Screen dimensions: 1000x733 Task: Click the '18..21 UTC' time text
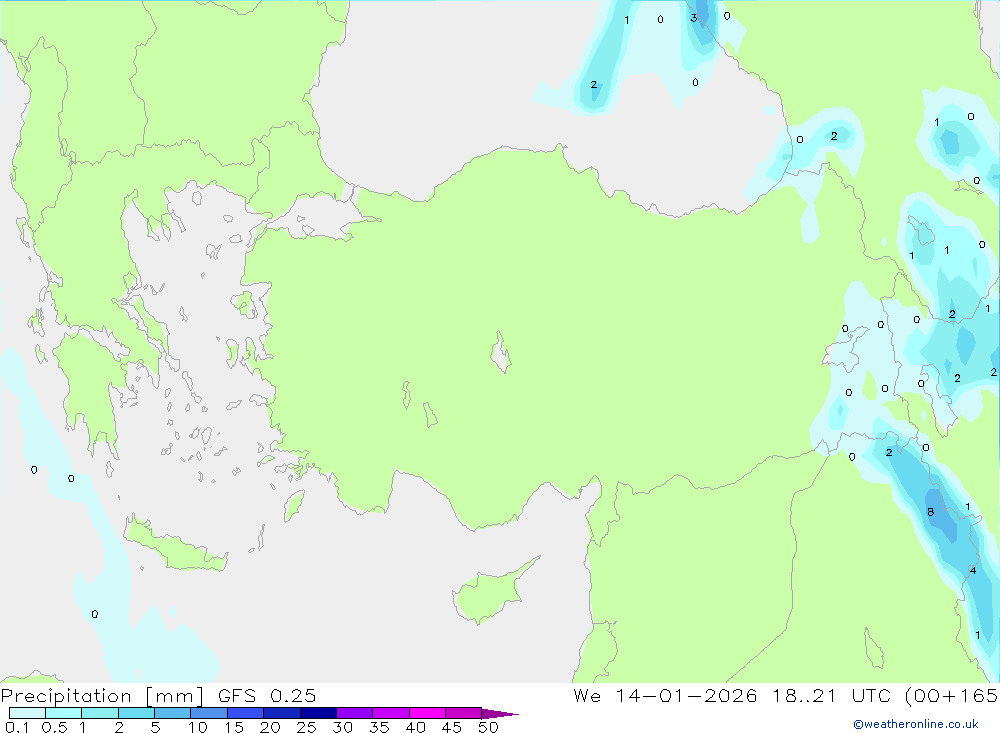coord(831,695)
